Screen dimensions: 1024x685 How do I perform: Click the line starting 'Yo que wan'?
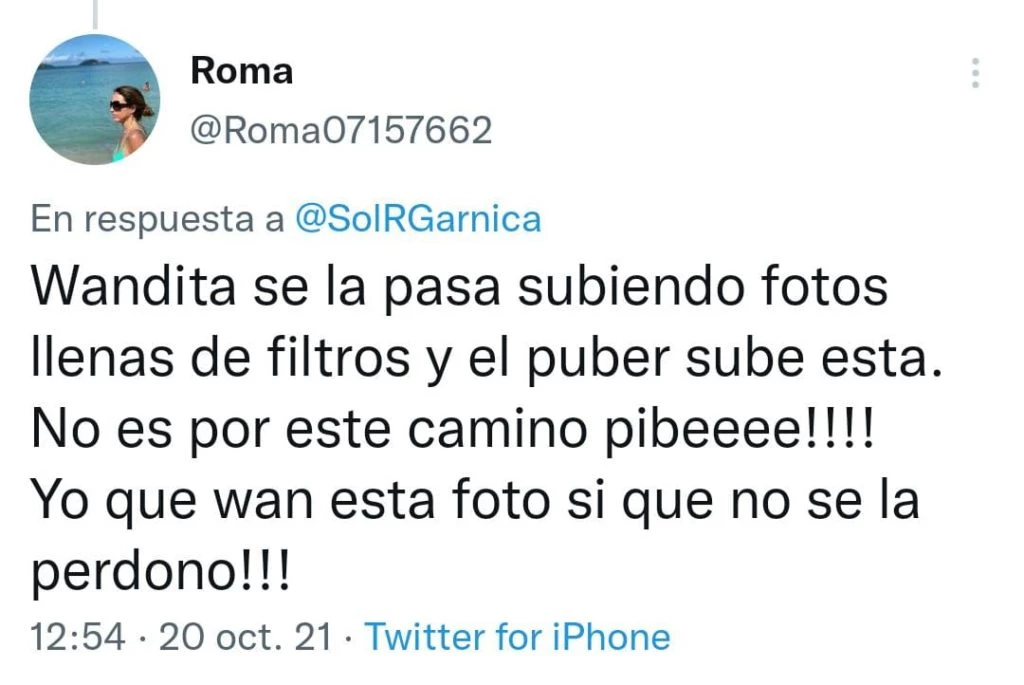click(475, 502)
